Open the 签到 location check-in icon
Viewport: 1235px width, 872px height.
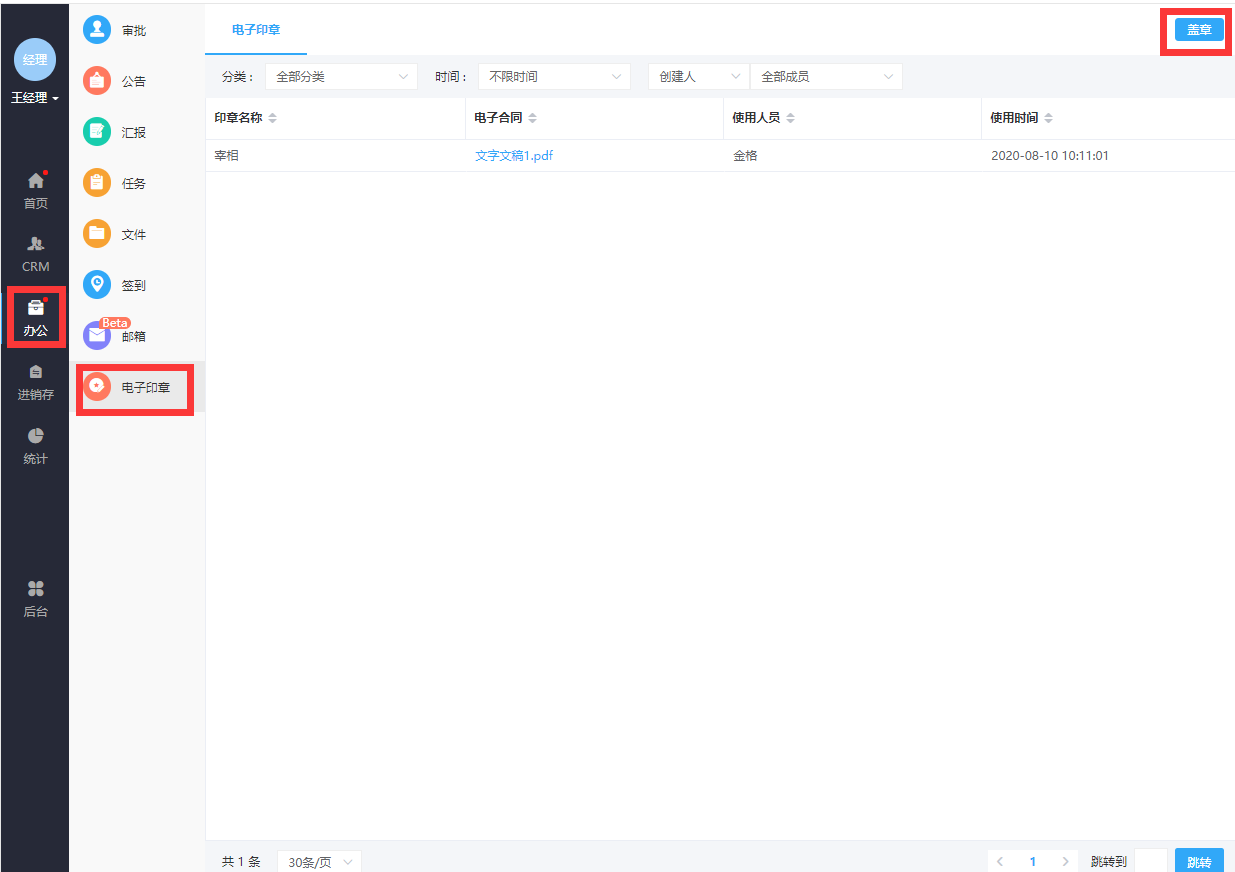pyautogui.click(x=97, y=285)
